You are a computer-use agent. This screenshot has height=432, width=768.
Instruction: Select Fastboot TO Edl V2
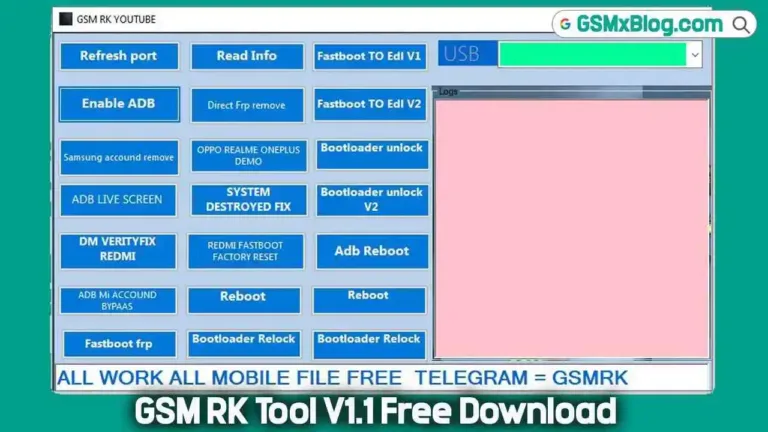coord(369,104)
